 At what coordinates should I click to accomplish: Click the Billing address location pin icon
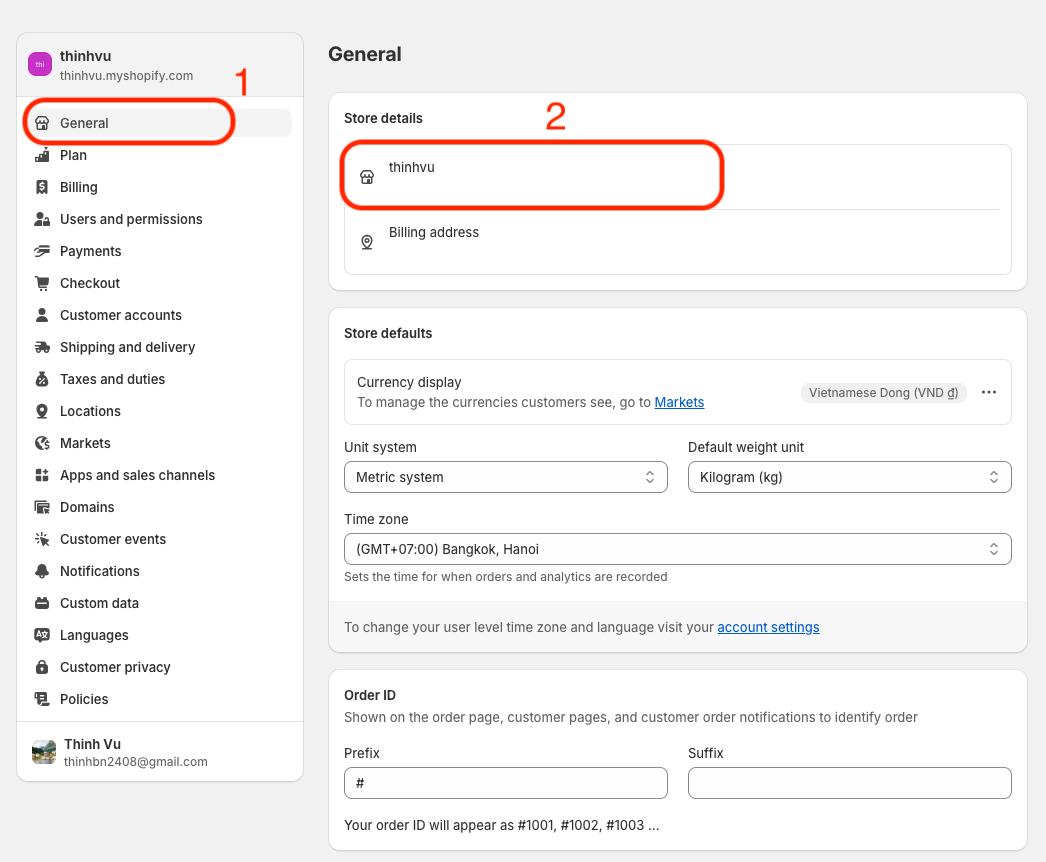click(367, 242)
